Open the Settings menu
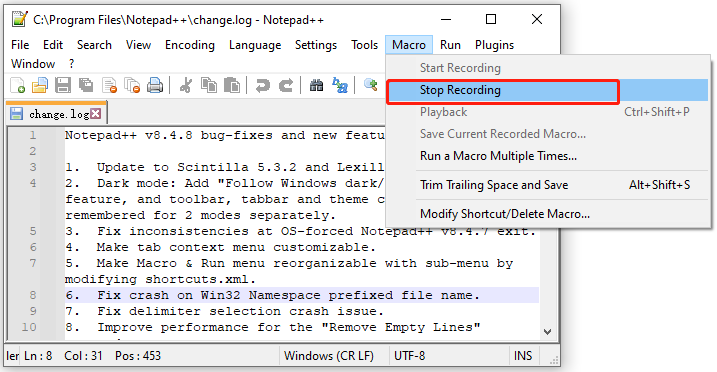 tap(316, 45)
